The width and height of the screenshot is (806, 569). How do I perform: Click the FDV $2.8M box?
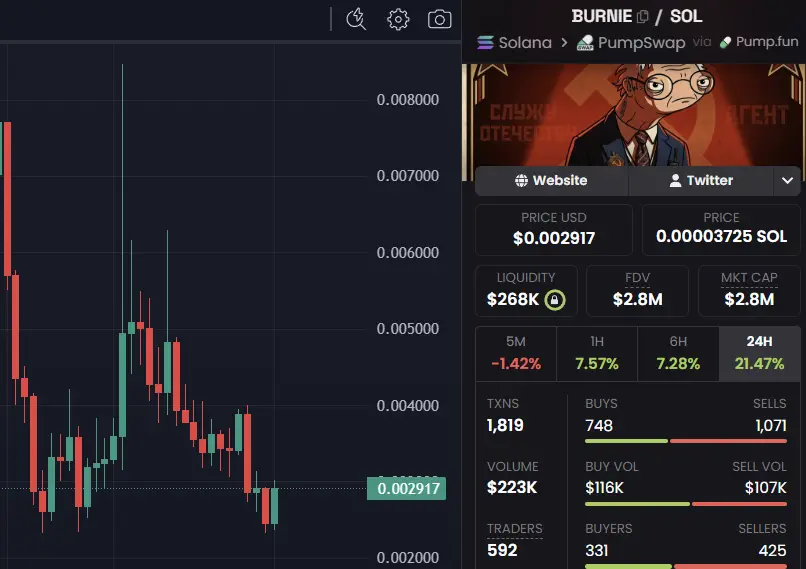(637, 291)
